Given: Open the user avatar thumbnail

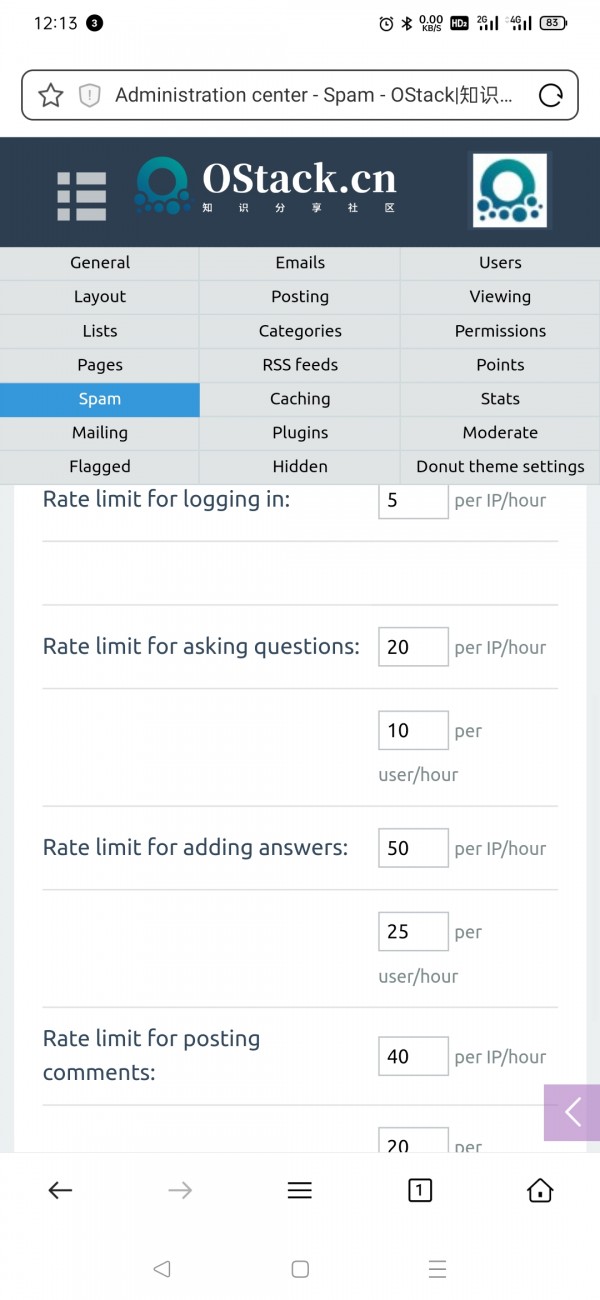Looking at the screenshot, I should point(509,190).
